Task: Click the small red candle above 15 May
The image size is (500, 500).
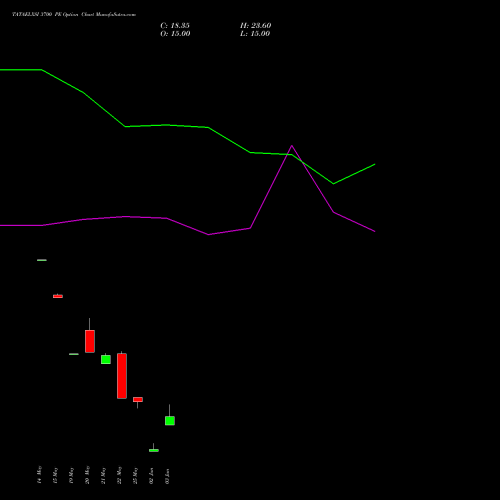Action: (x=58, y=296)
